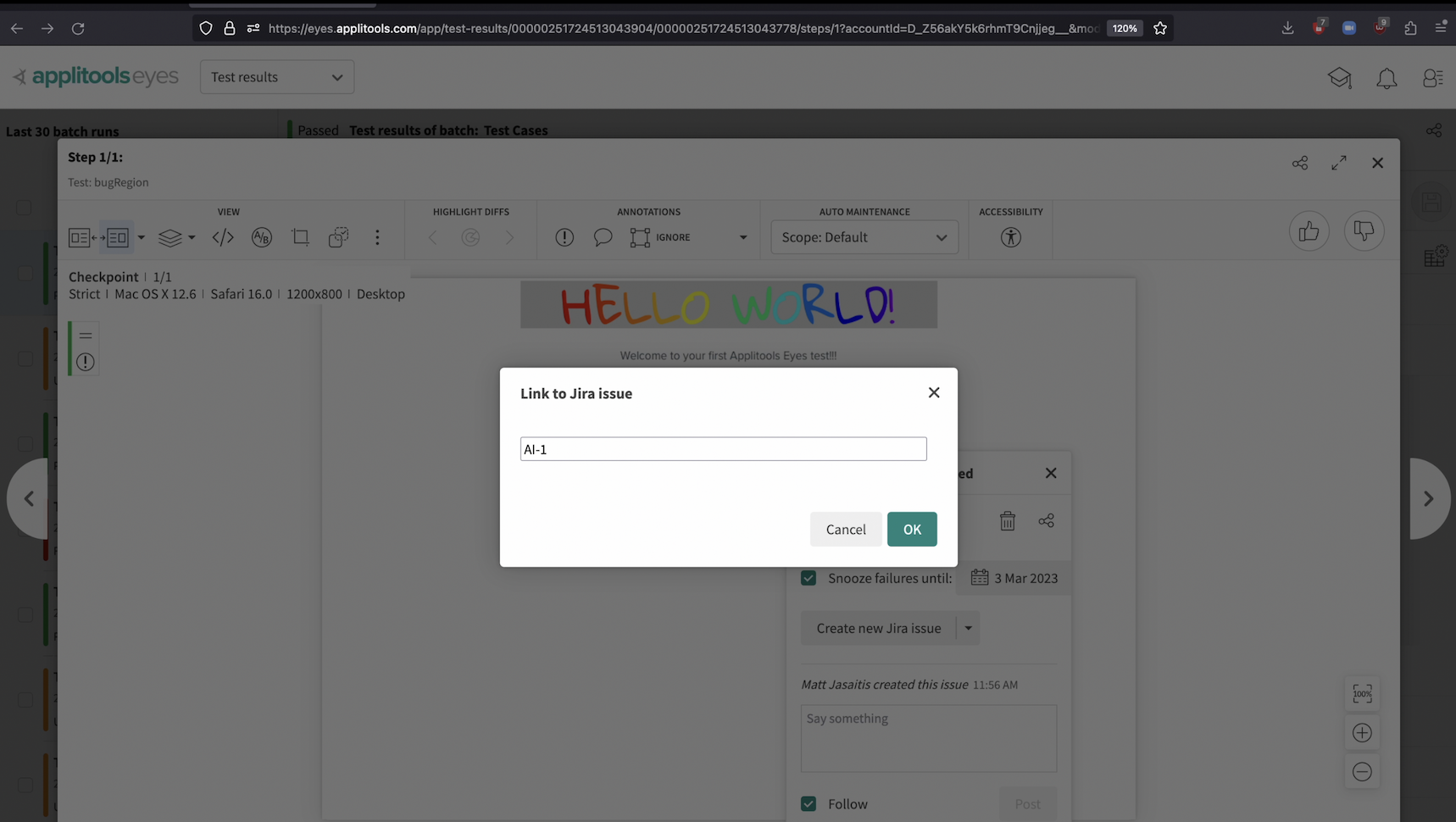Click Create new Jira issue button
The image size is (1456, 822).
[879, 628]
